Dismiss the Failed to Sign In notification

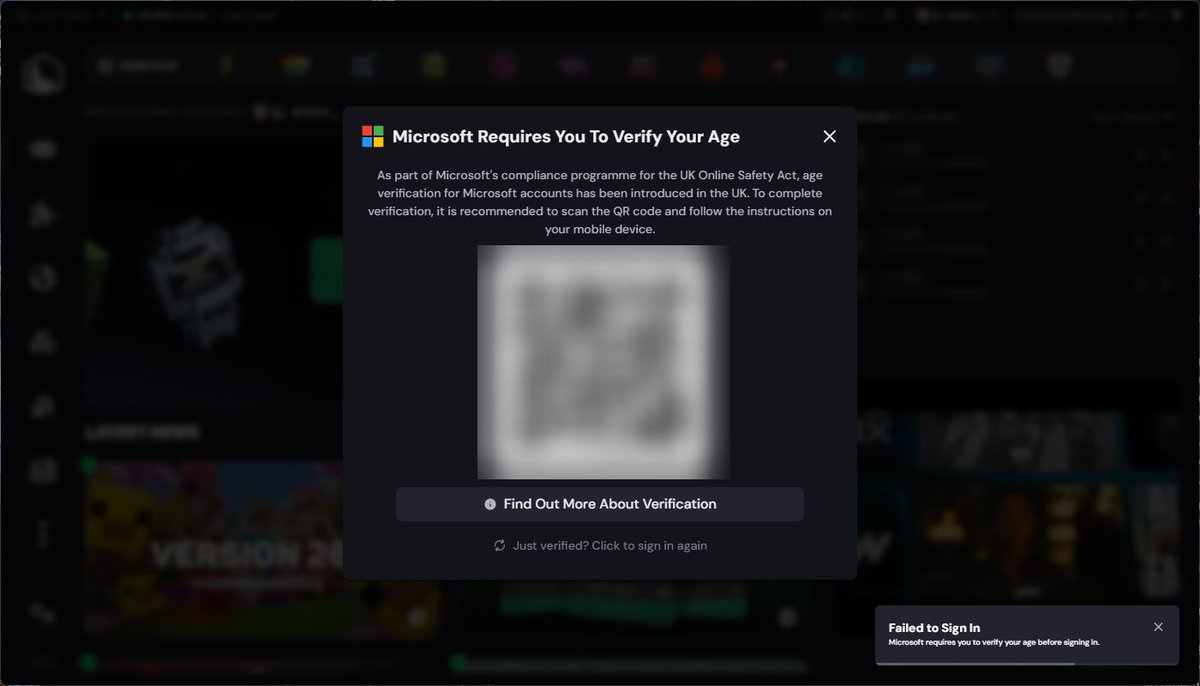click(x=1158, y=627)
